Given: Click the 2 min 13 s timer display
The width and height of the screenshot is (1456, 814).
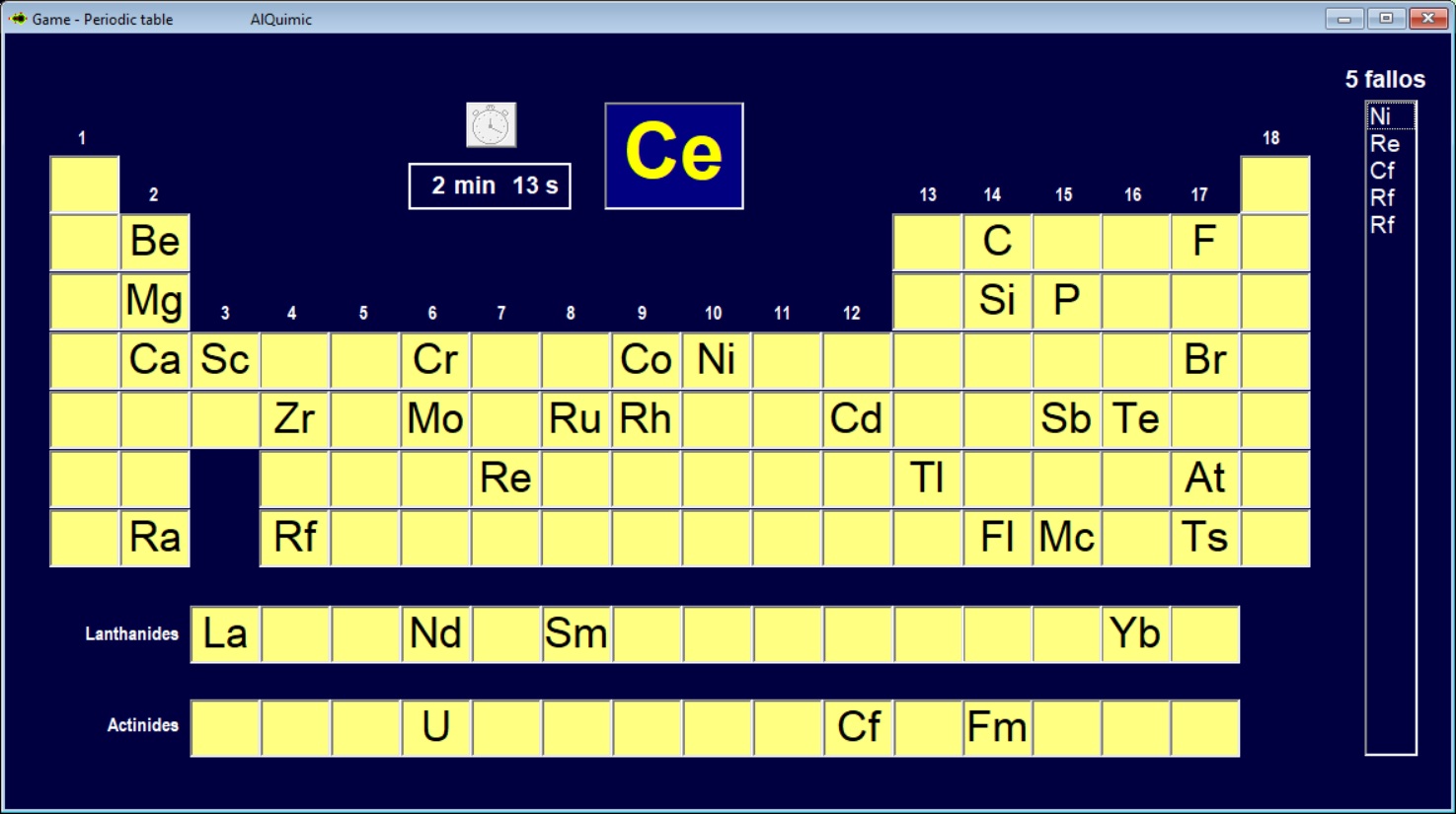Looking at the screenshot, I should pyautogui.click(x=490, y=186).
